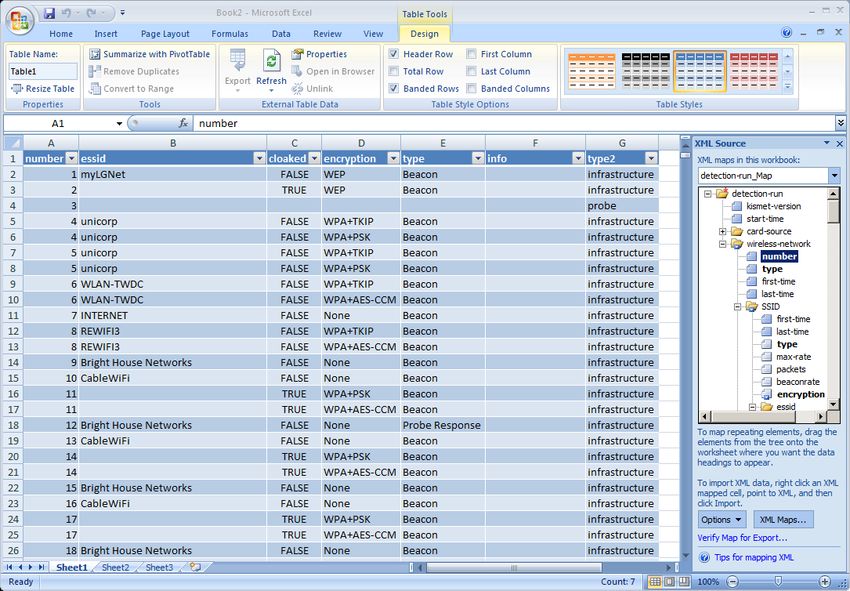
Task: Select the encryption element in the XML tree
Action: tap(800, 395)
